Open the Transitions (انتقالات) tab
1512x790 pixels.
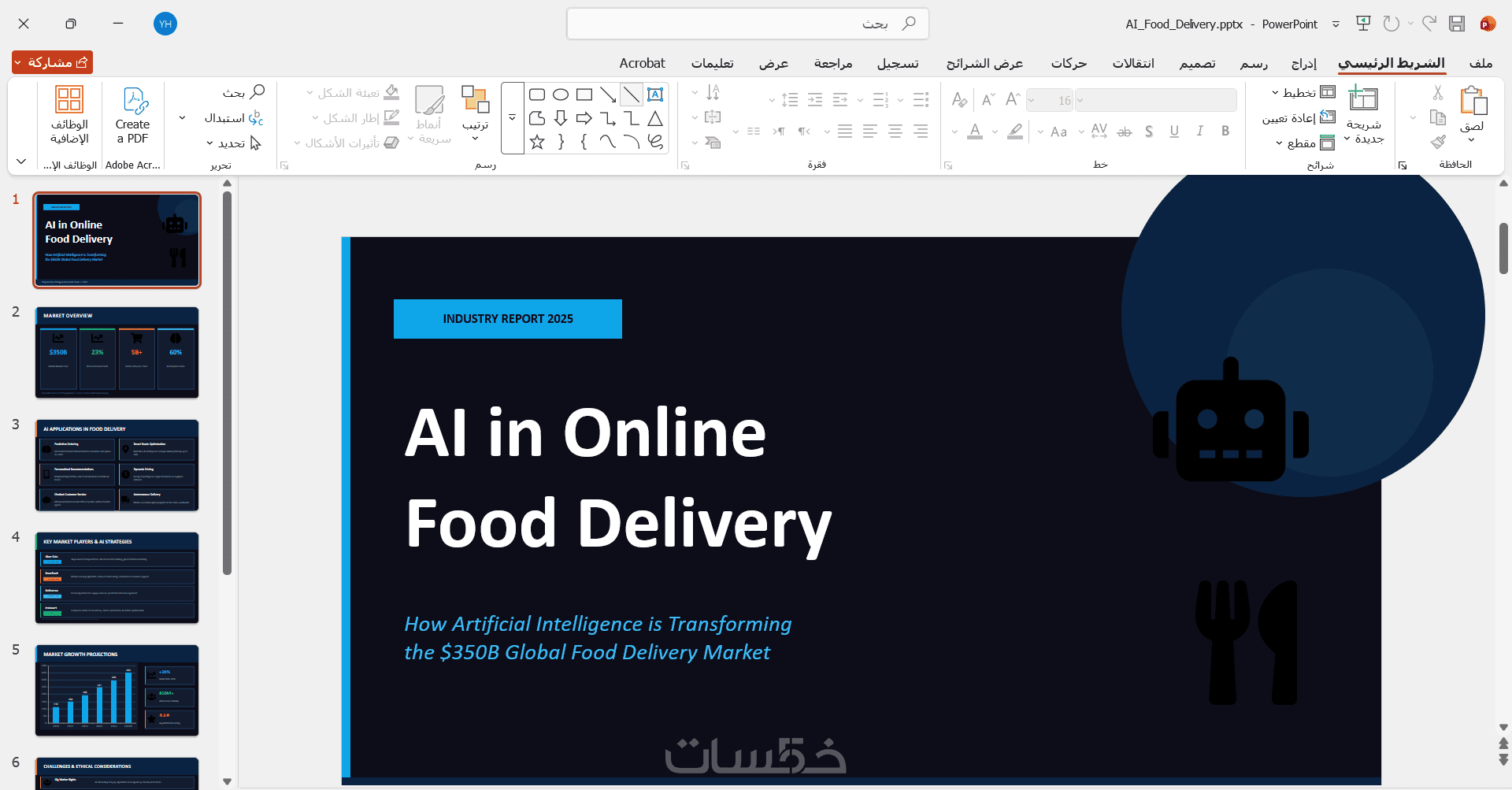click(x=1133, y=63)
